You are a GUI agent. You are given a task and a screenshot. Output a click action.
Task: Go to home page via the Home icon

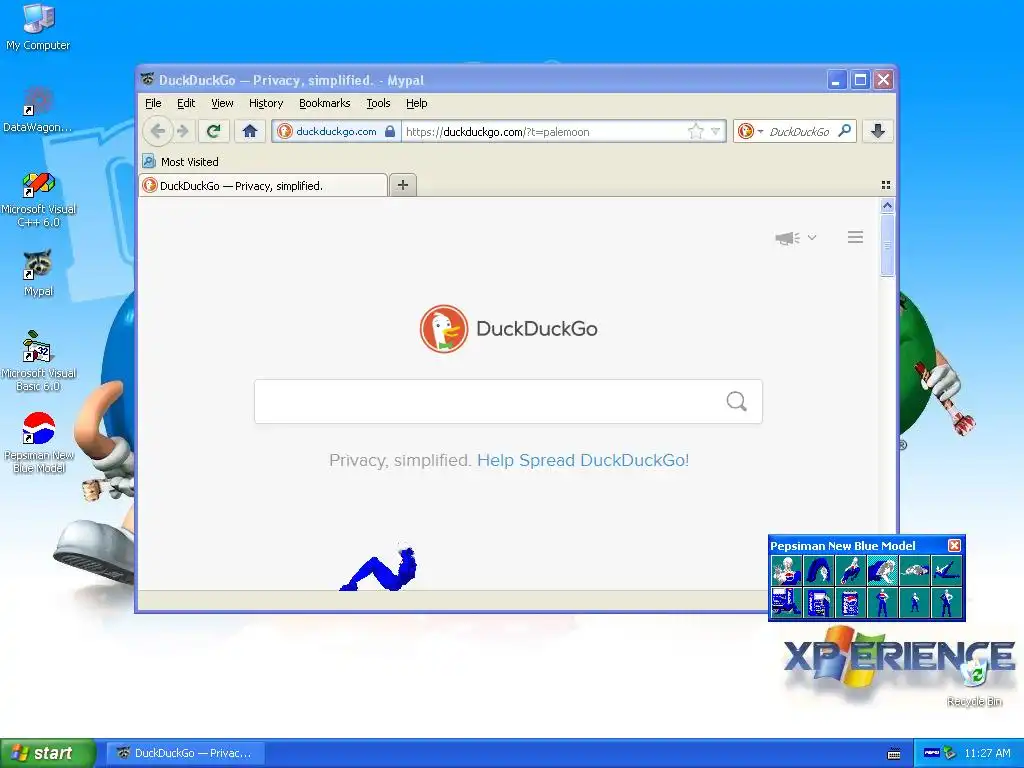249,131
